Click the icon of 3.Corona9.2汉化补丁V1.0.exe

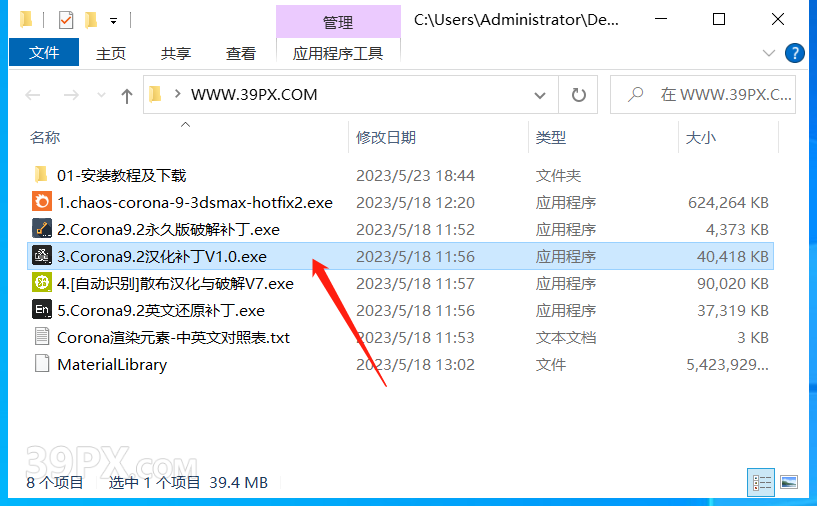(x=42, y=255)
